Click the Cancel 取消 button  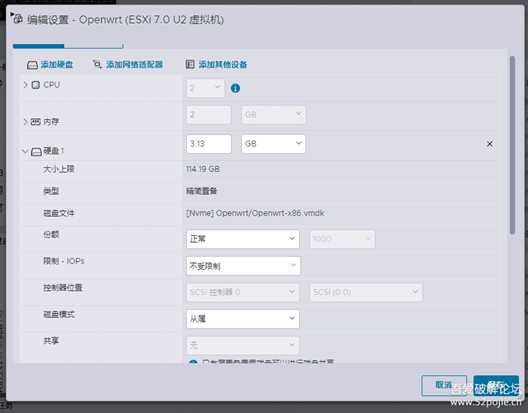click(444, 385)
